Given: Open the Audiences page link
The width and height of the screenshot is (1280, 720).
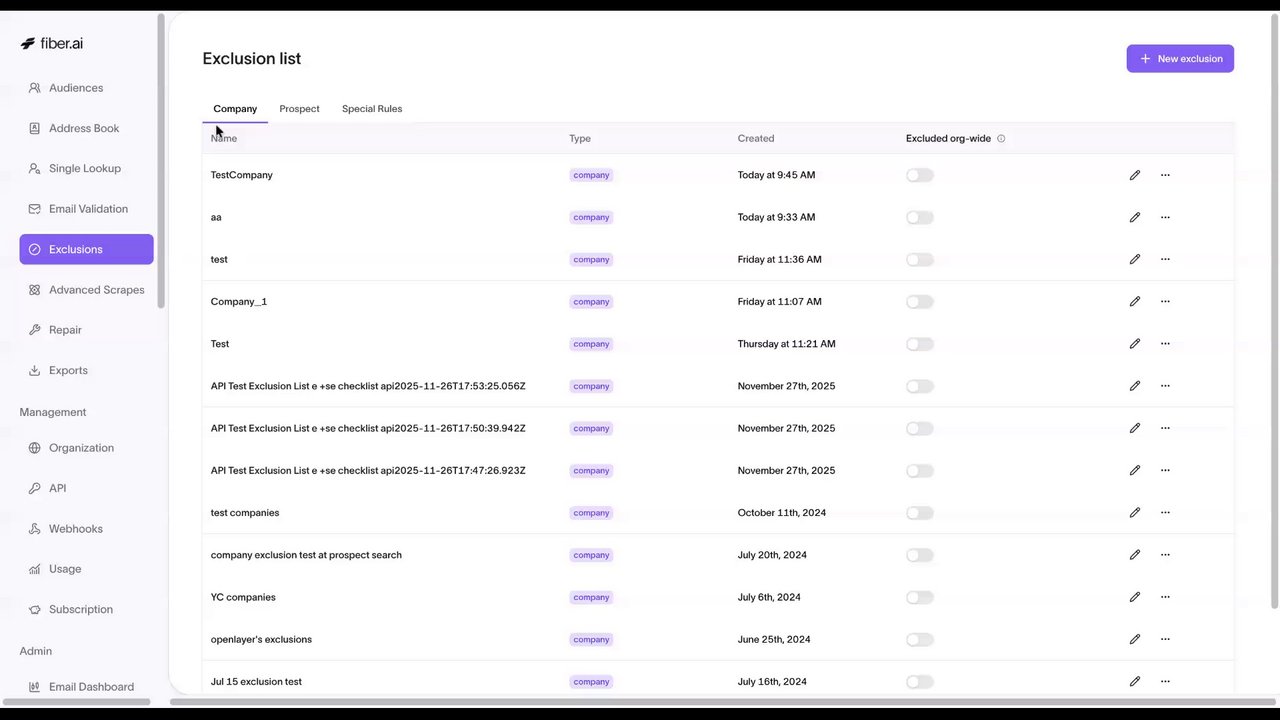Looking at the screenshot, I should click(76, 88).
